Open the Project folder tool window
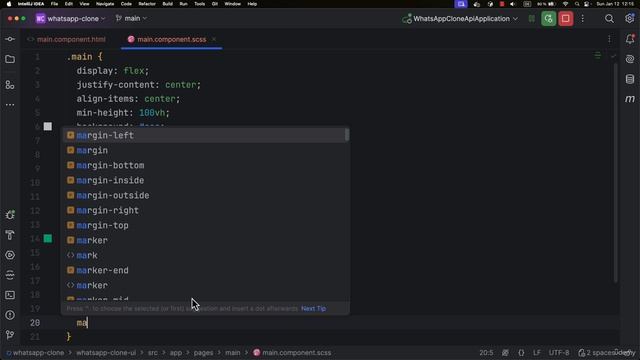Image resolution: width=640 pixels, height=360 pixels. pyautogui.click(x=10, y=60)
